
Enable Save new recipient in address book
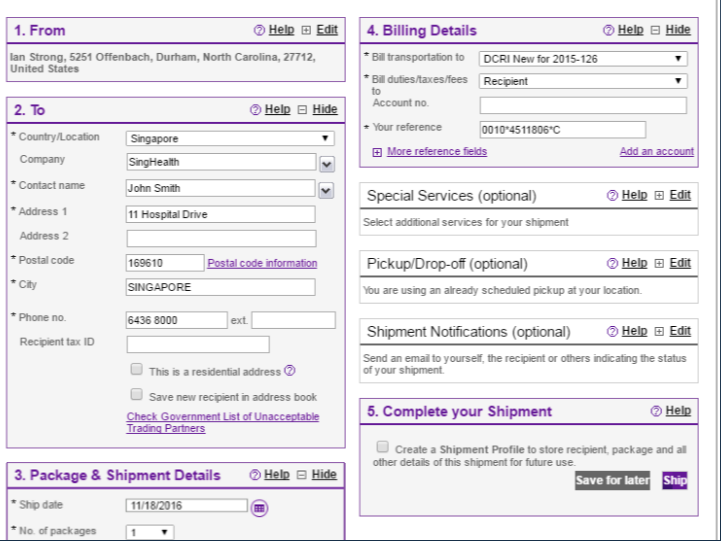137,394
